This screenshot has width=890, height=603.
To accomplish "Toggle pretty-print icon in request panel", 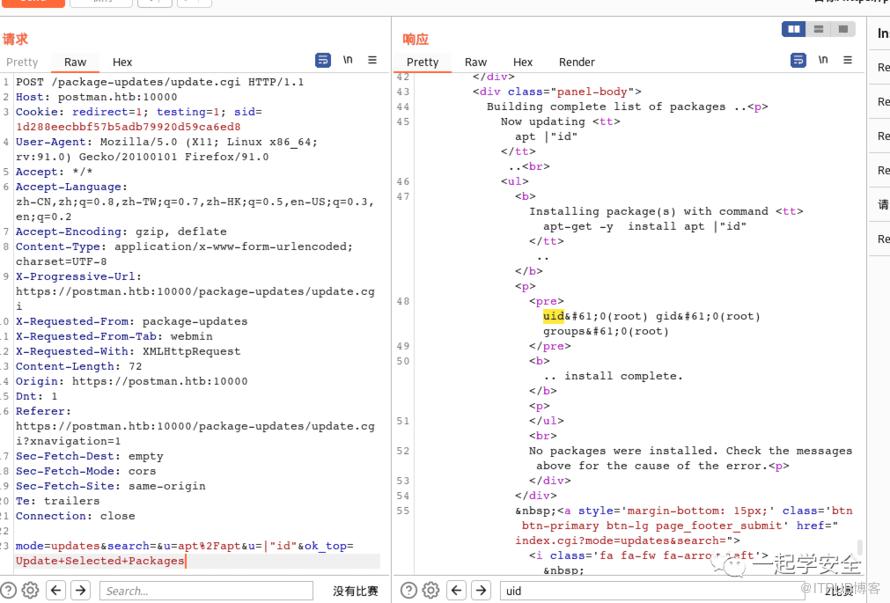I will 323,60.
